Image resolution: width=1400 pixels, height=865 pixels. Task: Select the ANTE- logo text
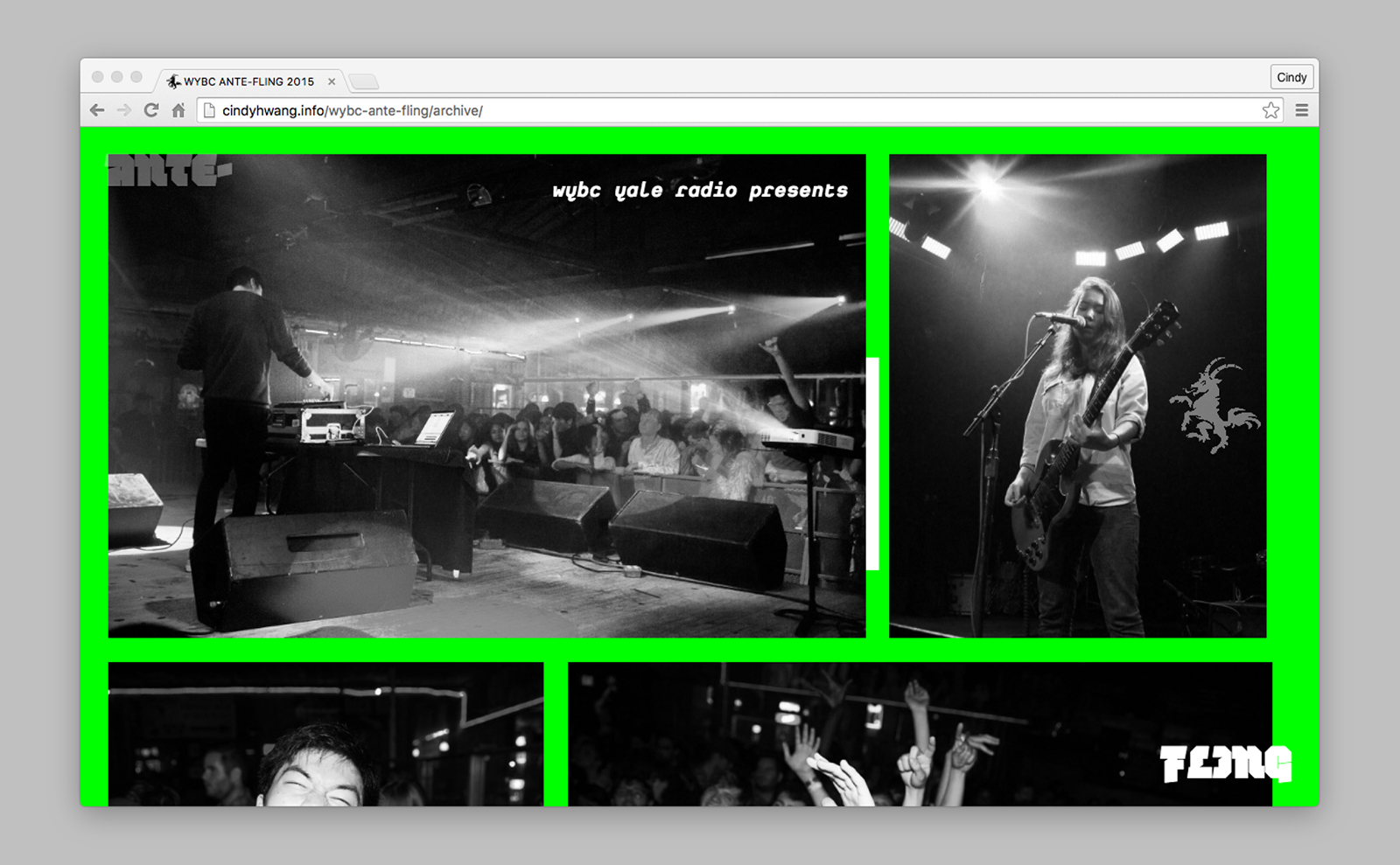click(x=164, y=170)
